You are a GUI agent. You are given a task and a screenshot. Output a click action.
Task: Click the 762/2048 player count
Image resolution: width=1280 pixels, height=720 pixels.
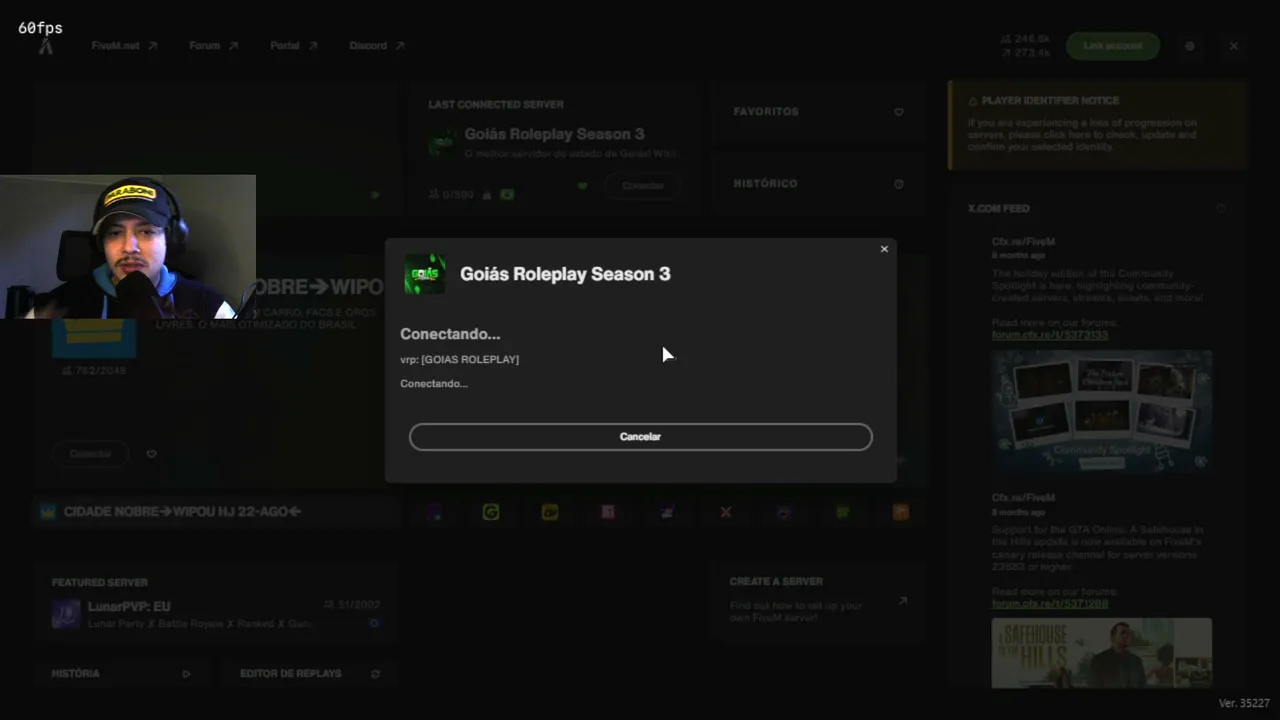click(94, 371)
